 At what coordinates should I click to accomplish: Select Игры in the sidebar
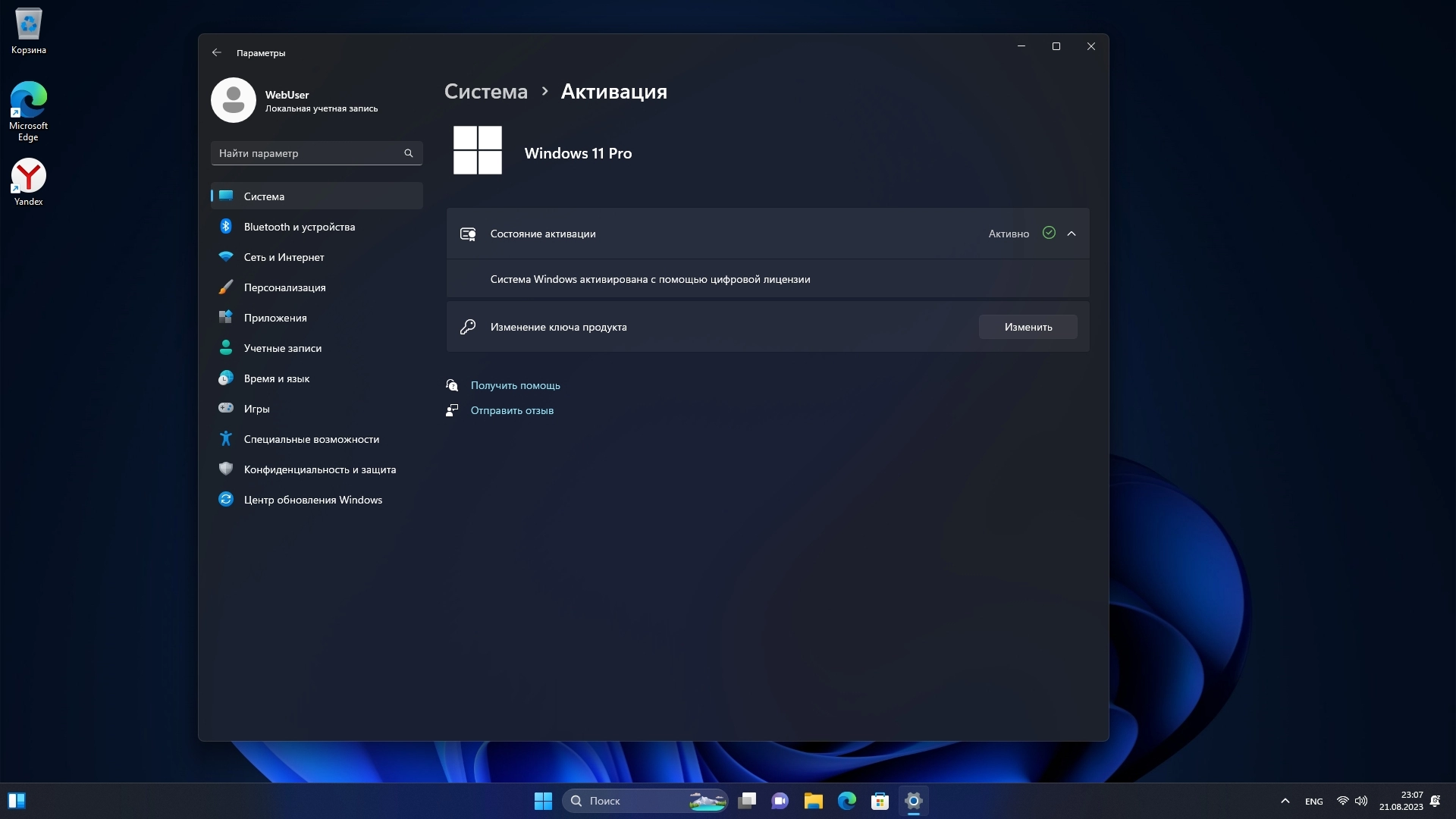click(x=256, y=409)
